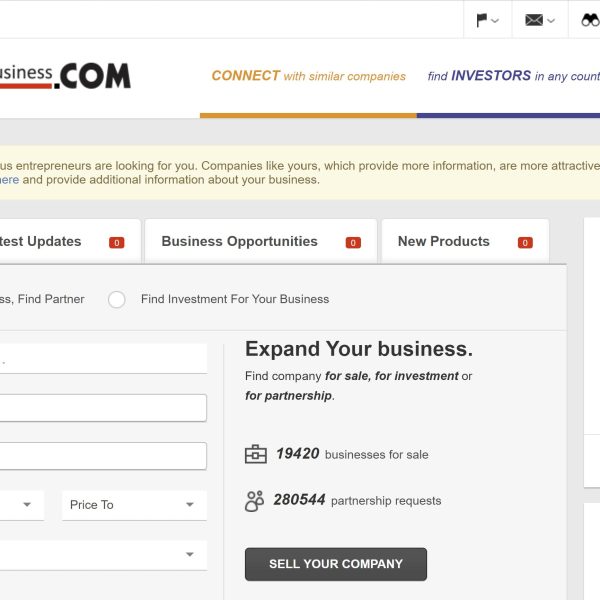Open the wide dropdown below Price To
600x600 pixels.
[x=100, y=555]
